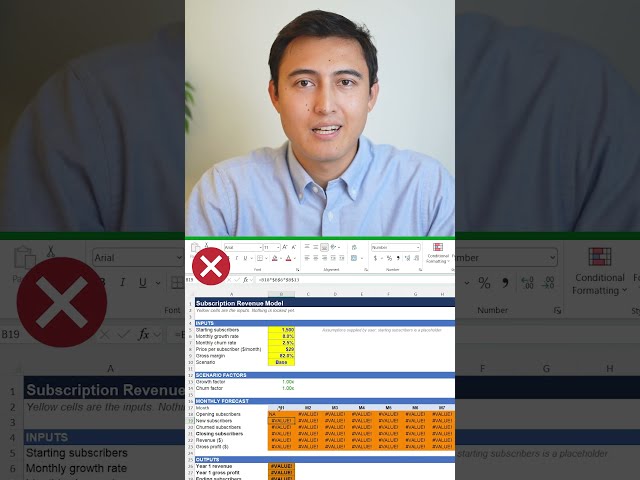Select 'NA' cell in Opening subscribers row
The image size is (640, 480).
[281, 414]
